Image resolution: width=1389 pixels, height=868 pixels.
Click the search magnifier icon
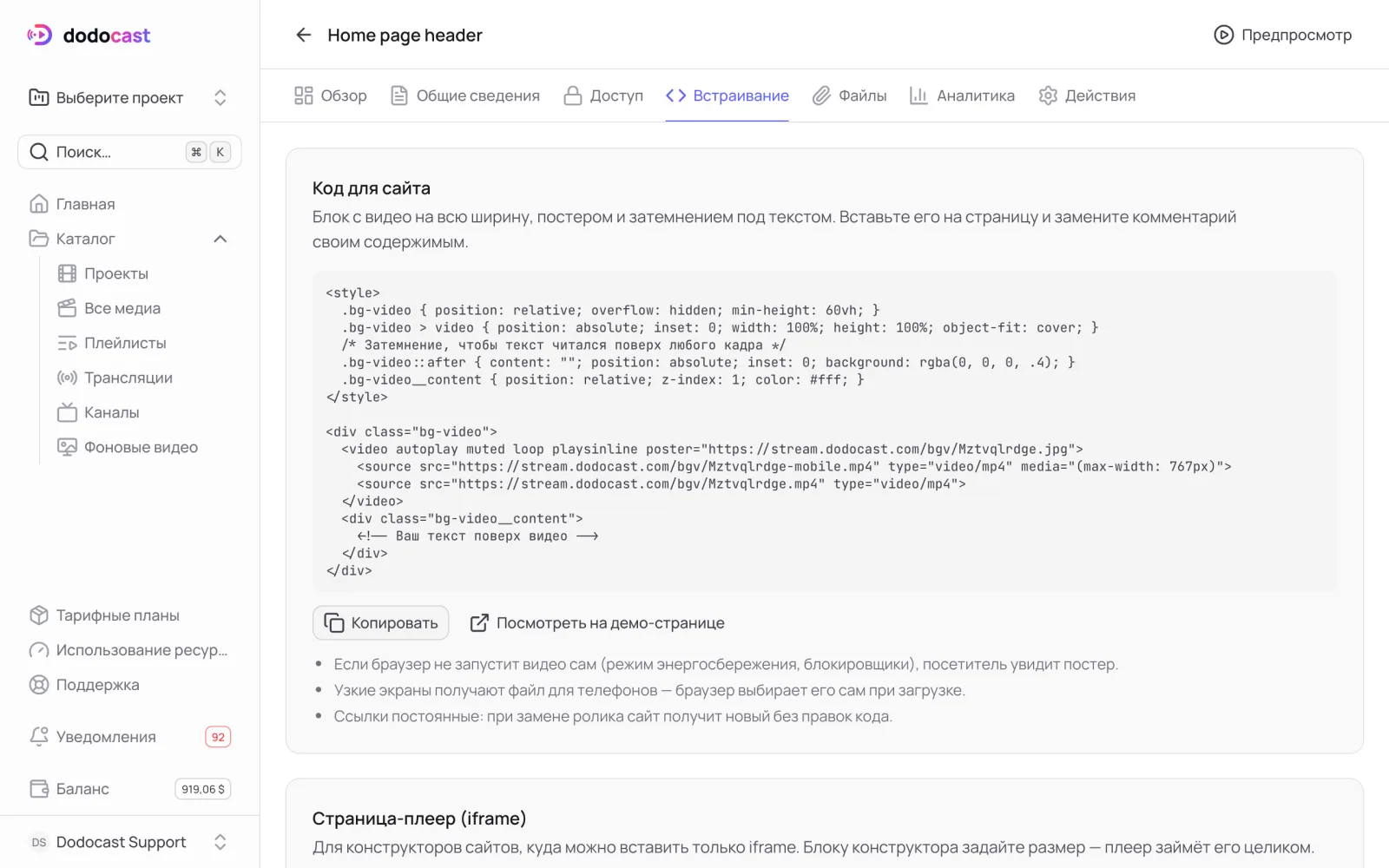(39, 152)
